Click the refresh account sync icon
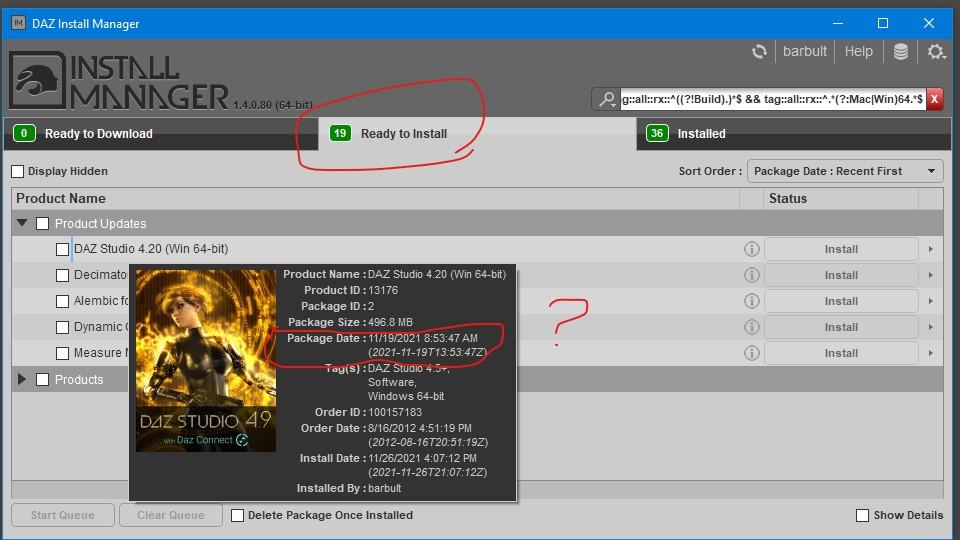 759,52
